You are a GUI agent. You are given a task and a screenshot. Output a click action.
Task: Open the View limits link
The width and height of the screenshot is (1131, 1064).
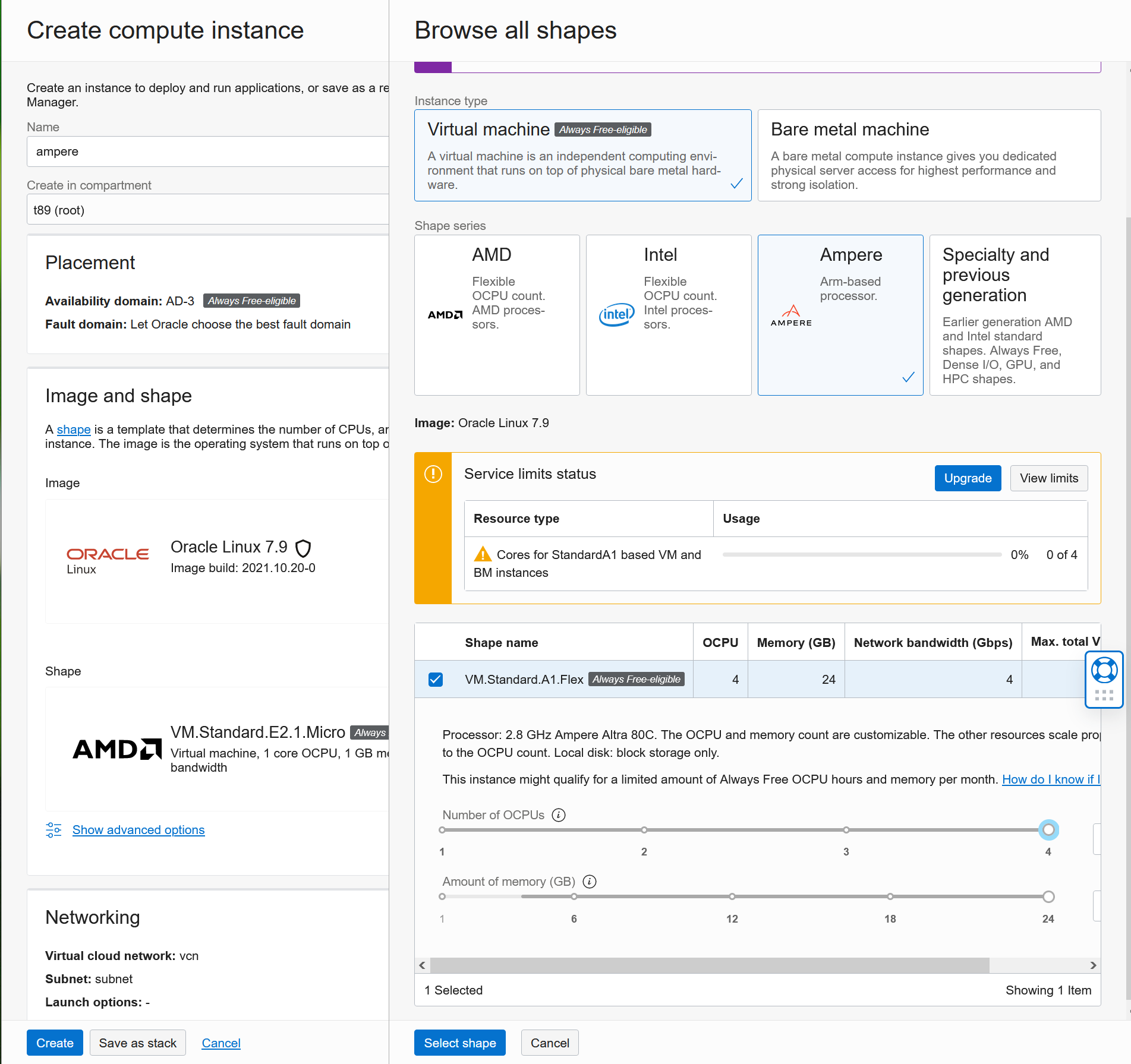1048,478
